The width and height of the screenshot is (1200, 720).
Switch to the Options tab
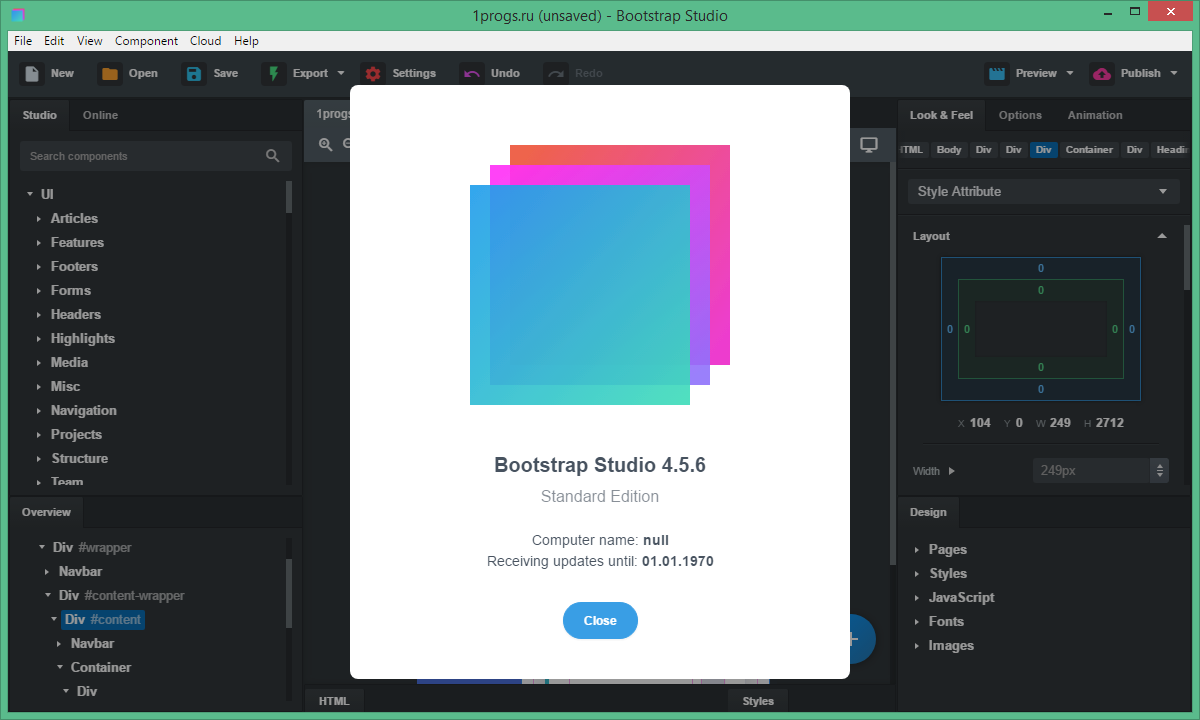(x=1019, y=115)
